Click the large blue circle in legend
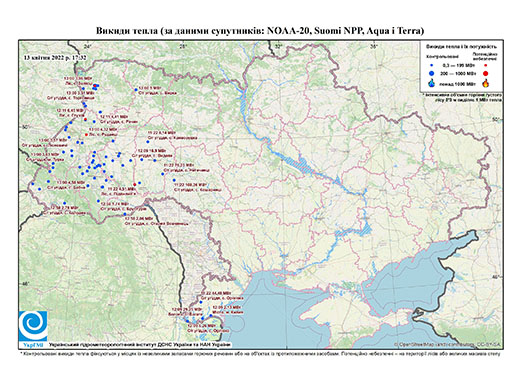The image size is (520, 368). 431,73
